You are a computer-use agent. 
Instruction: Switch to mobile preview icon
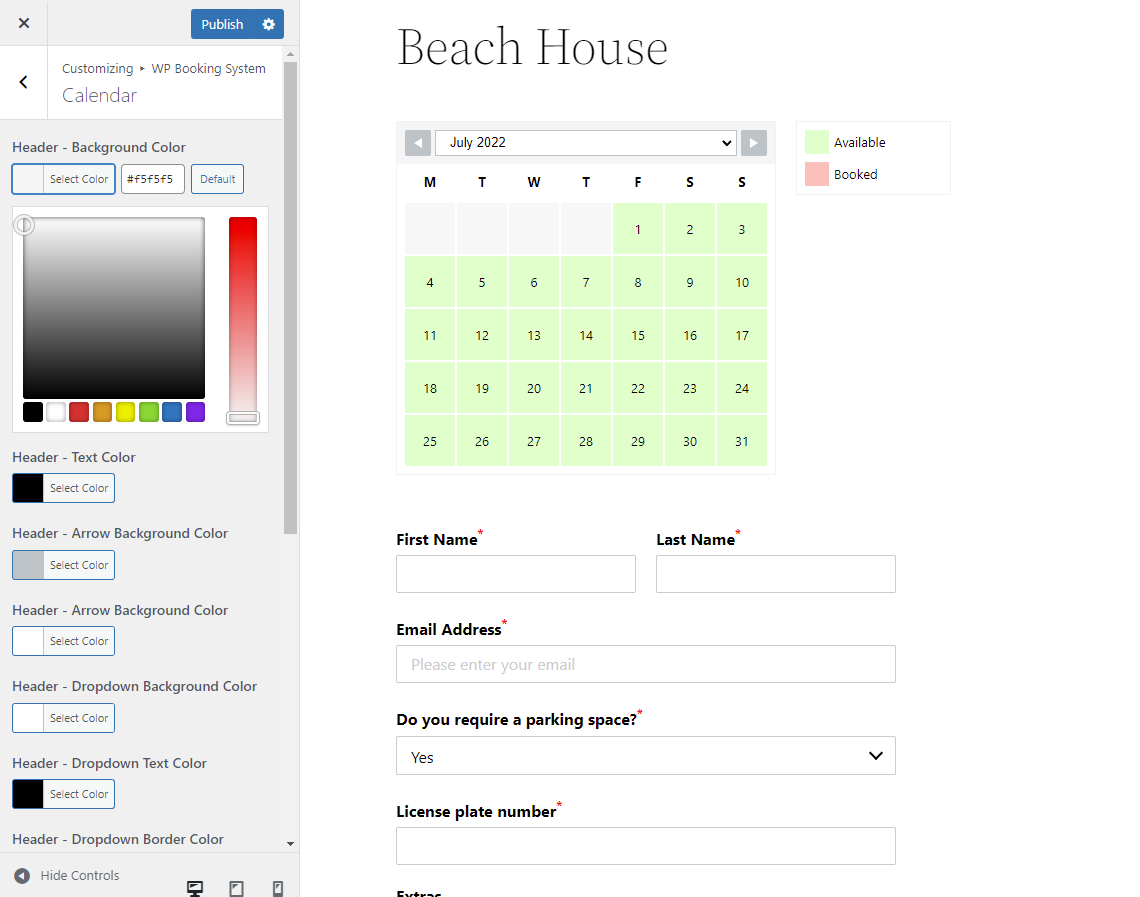[278, 888]
